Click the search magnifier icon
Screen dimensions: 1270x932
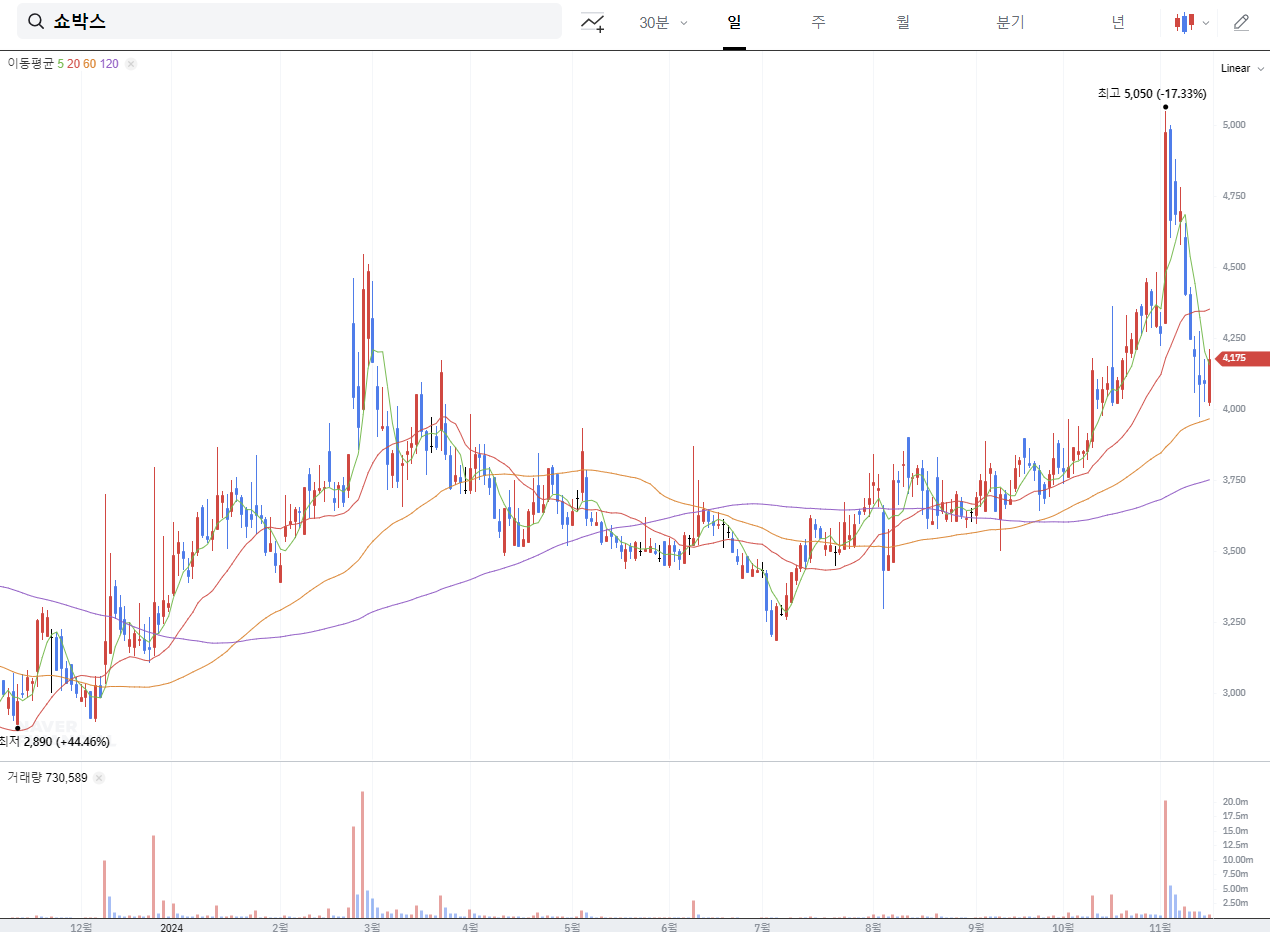(35, 21)
